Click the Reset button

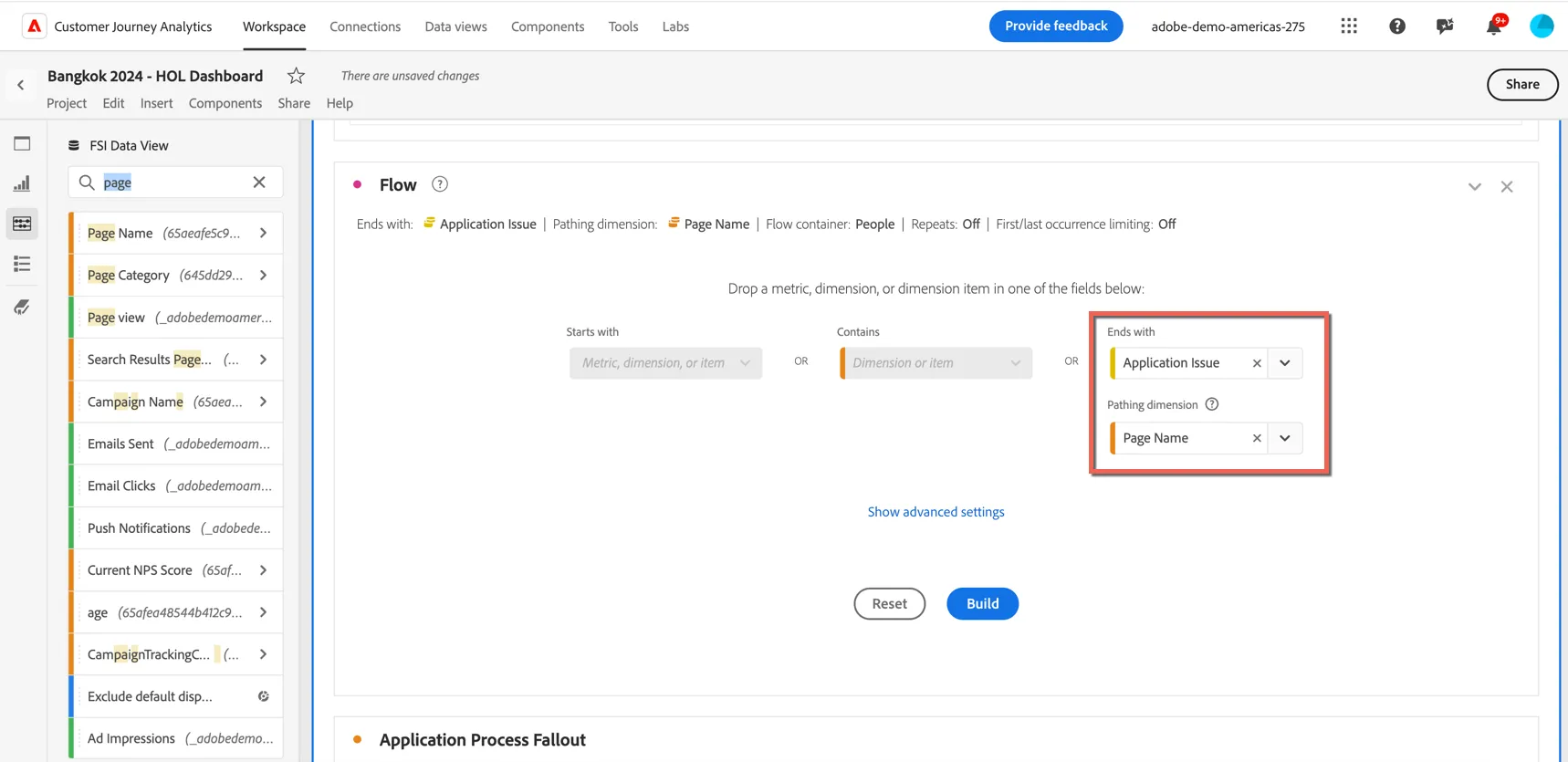pos(889,603)
